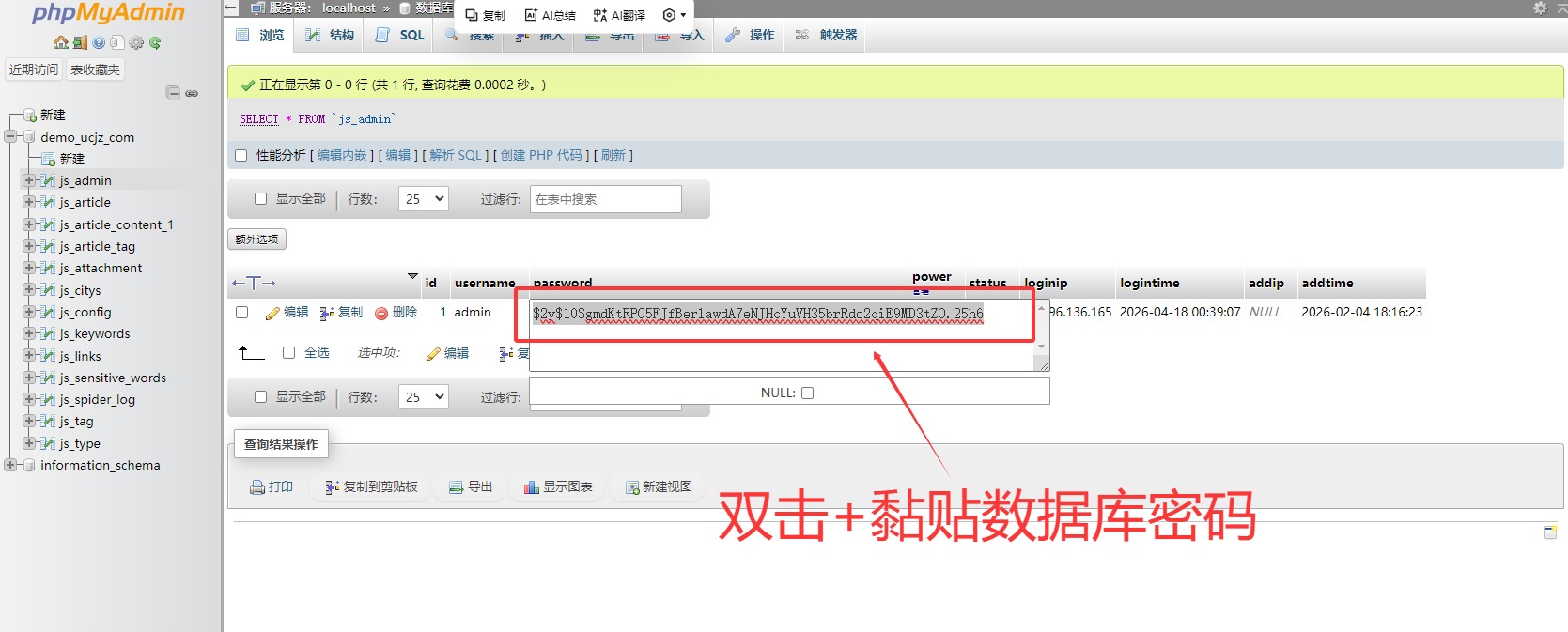Image resolution: width=1568 pixels, height=632 pixels.
Task: Click the server icon before 服务器 breadcrumb
Action: [x=257, y=8]
